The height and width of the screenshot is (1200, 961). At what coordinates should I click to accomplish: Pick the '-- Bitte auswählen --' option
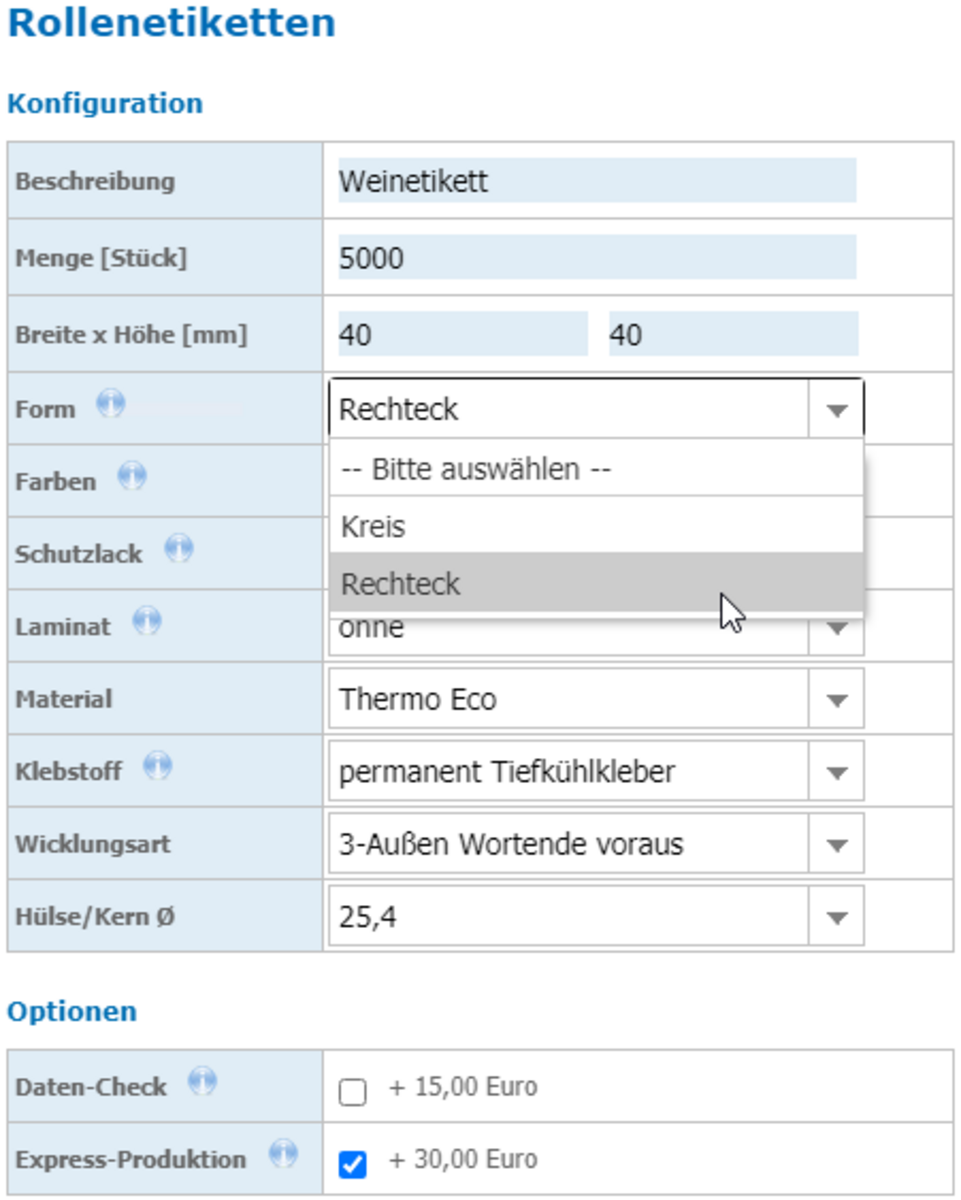tap(596, 468)
